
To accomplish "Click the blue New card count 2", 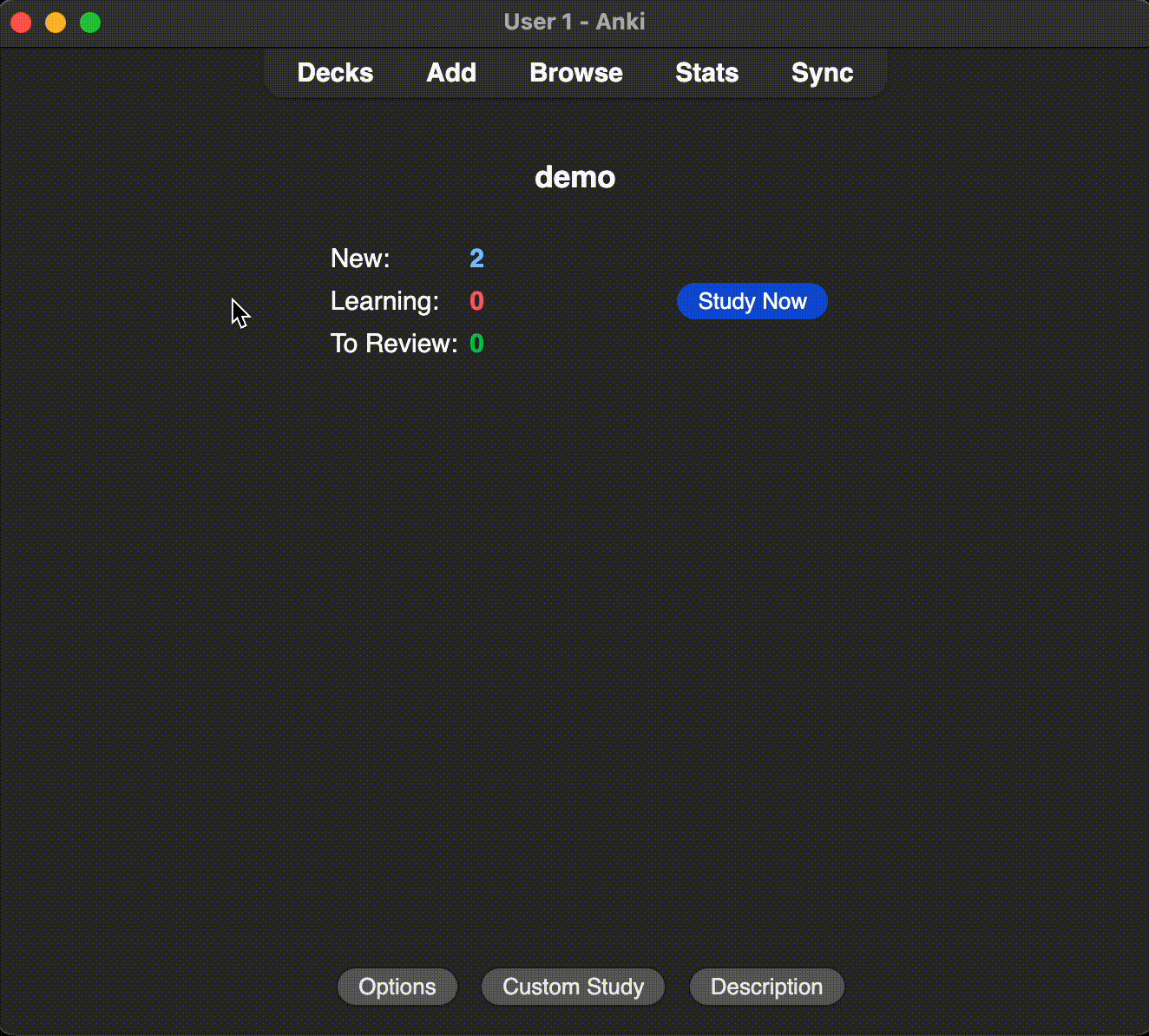I will 476,259.
